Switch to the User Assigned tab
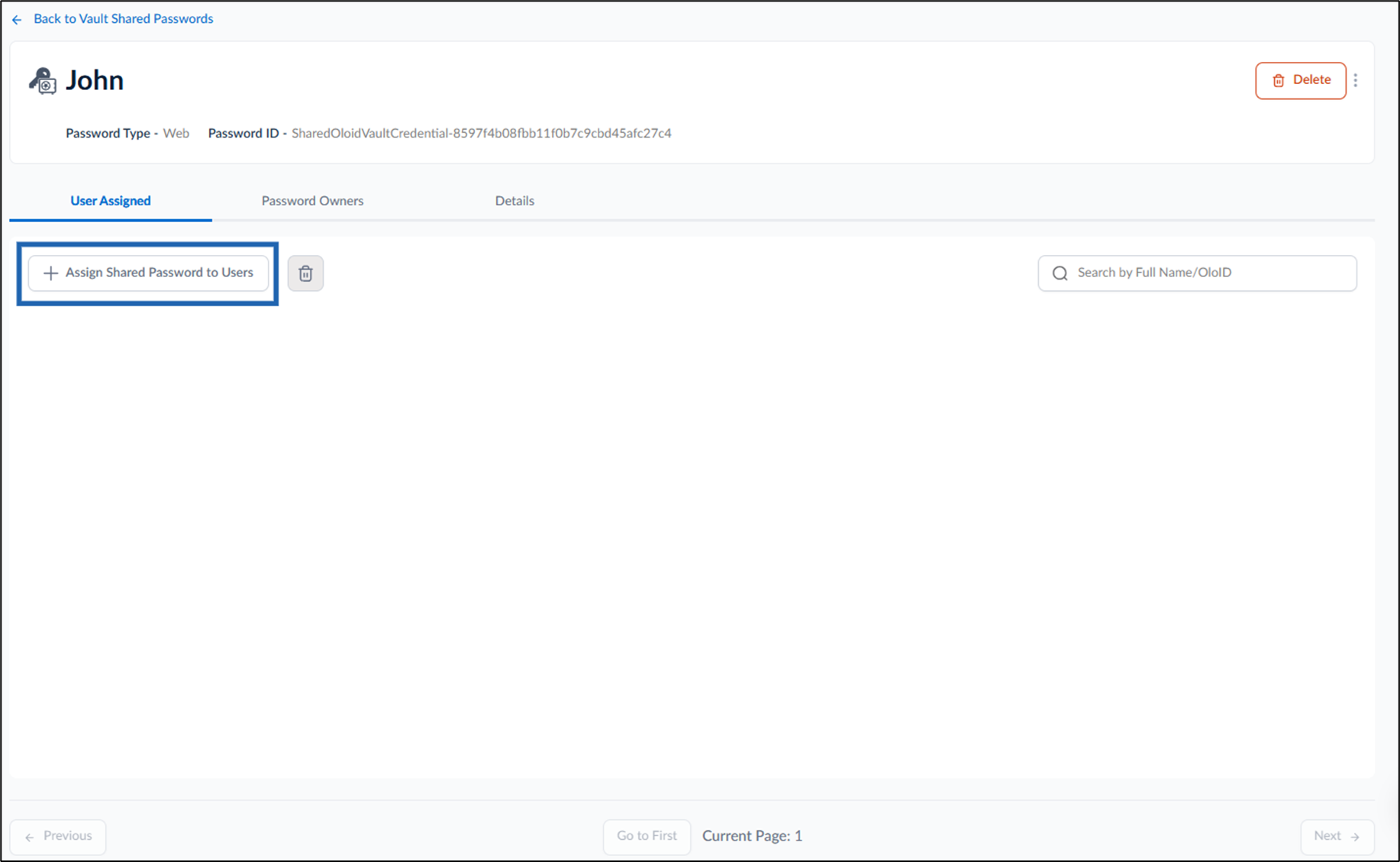Viewport: 1400px width, 862px height. click(x=111, y=201)
